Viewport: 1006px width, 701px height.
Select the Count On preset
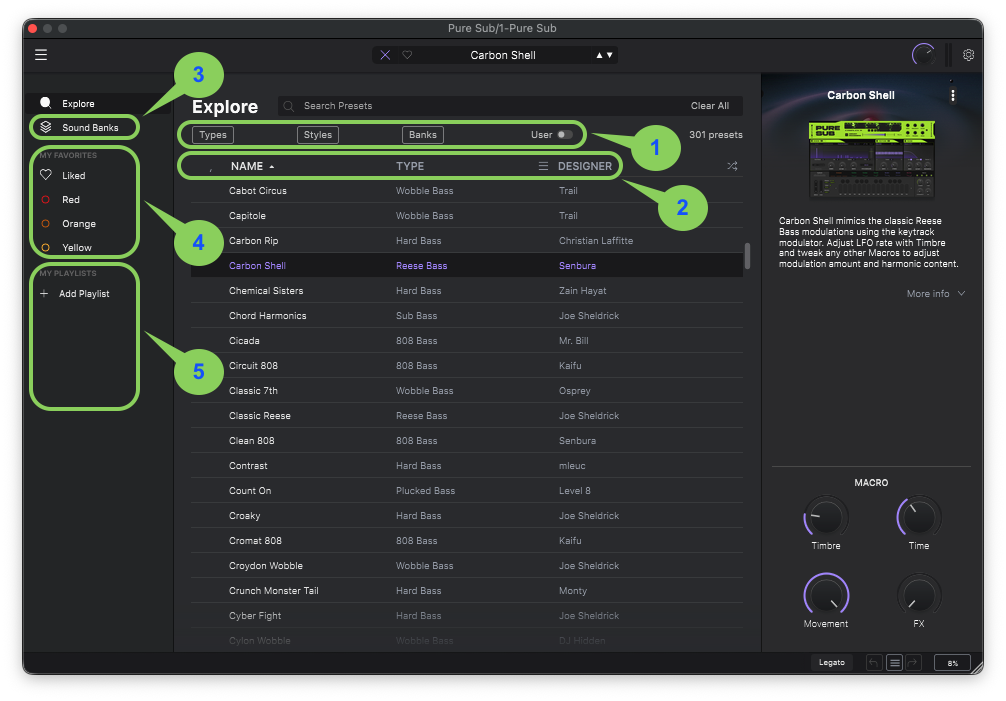click(x=466, y=491)
